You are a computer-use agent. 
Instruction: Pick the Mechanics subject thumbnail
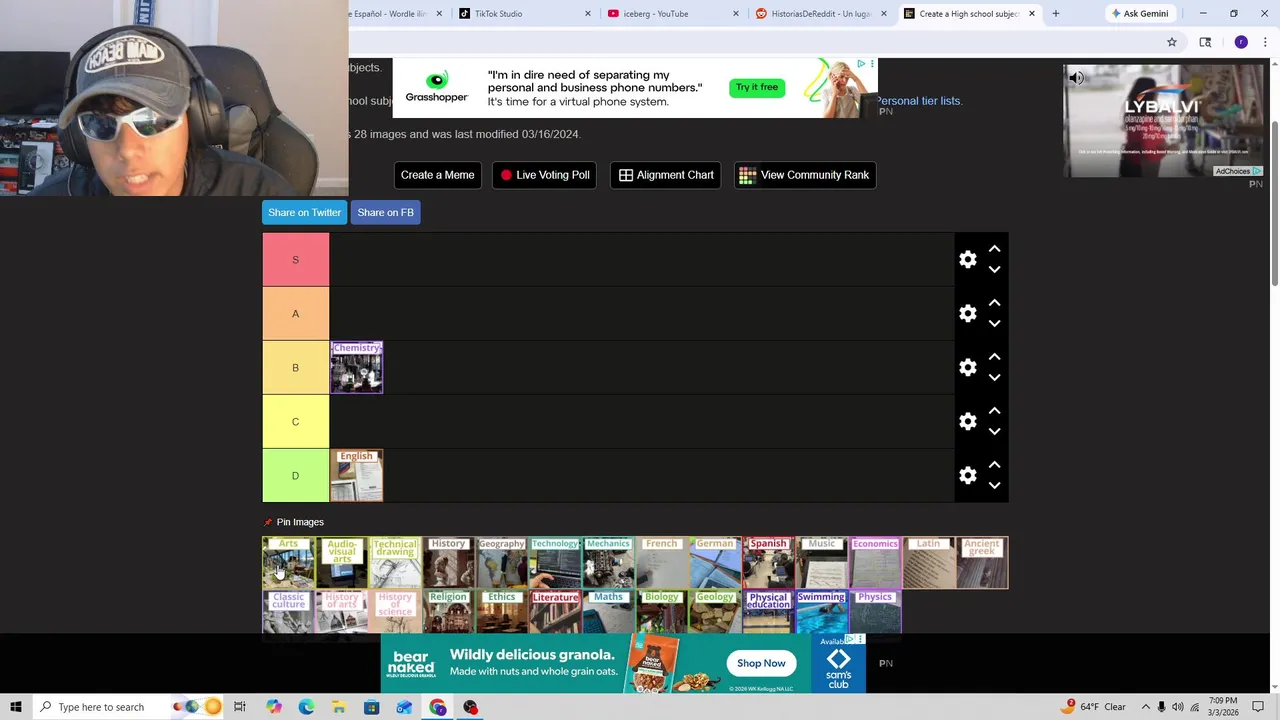pos(608,562)
